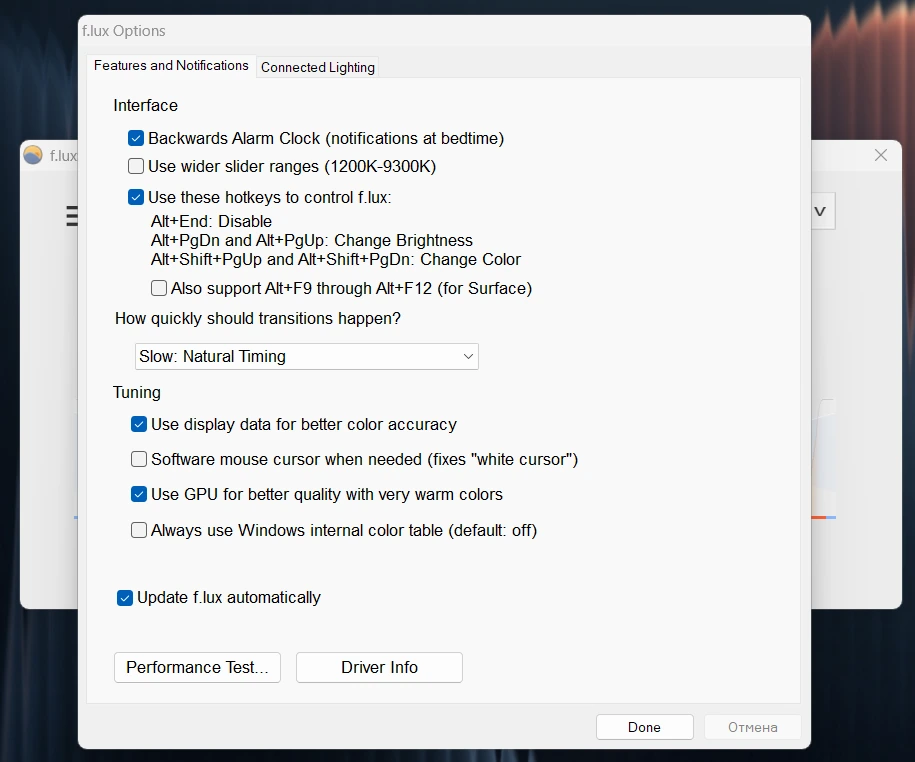Click the f.lux Options title text

(124, 31)
